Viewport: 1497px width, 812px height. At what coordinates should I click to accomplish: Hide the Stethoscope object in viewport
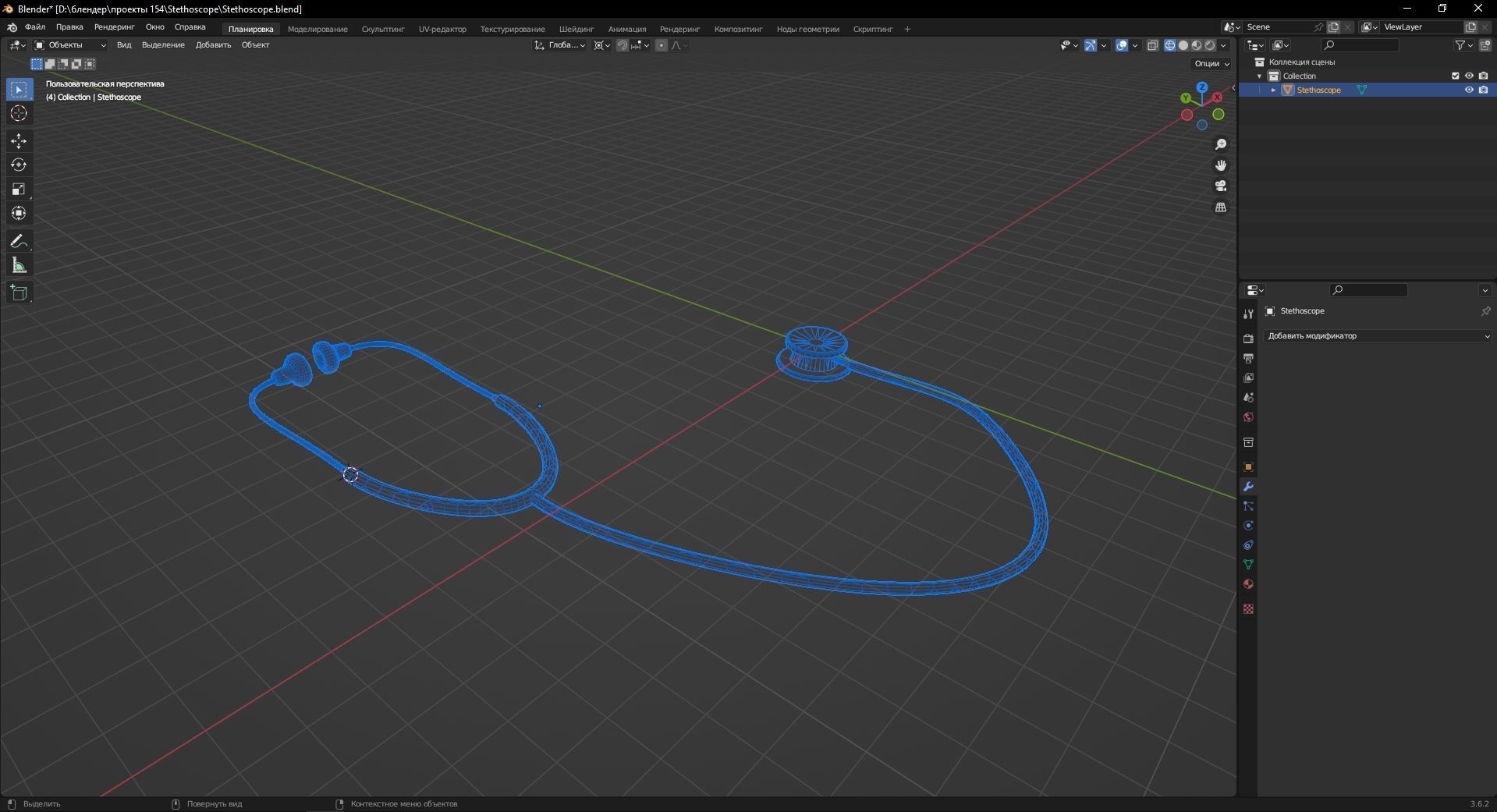pos(1469,90)
